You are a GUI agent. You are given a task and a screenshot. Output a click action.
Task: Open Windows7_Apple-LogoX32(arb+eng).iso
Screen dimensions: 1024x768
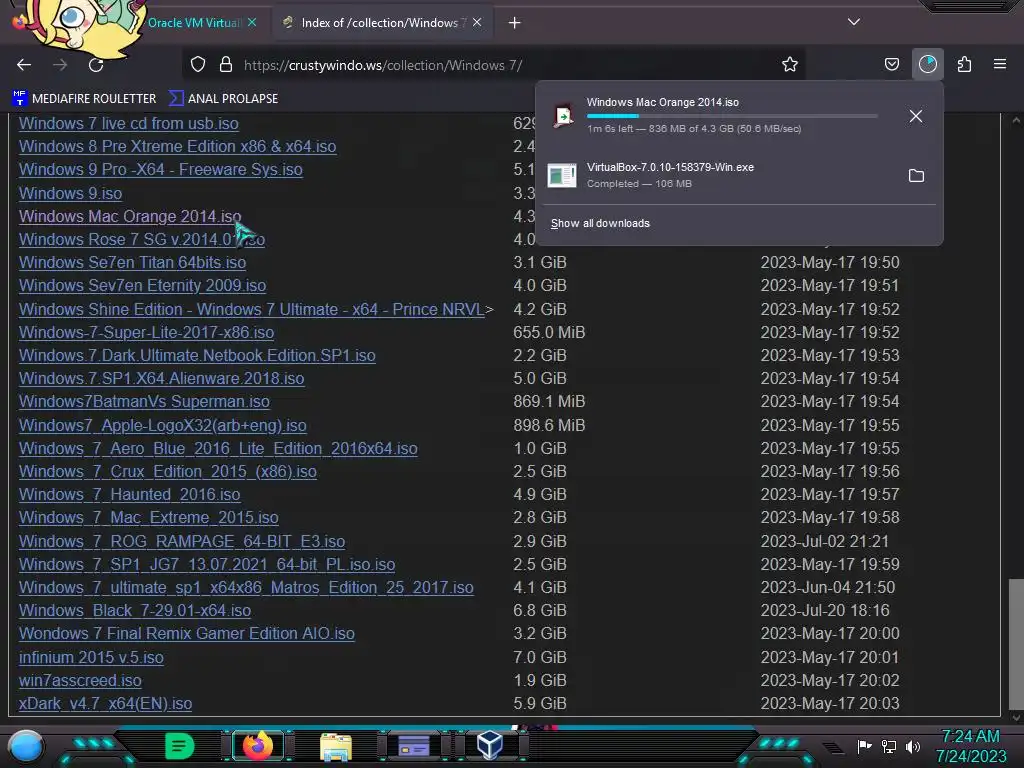point(163,425)
